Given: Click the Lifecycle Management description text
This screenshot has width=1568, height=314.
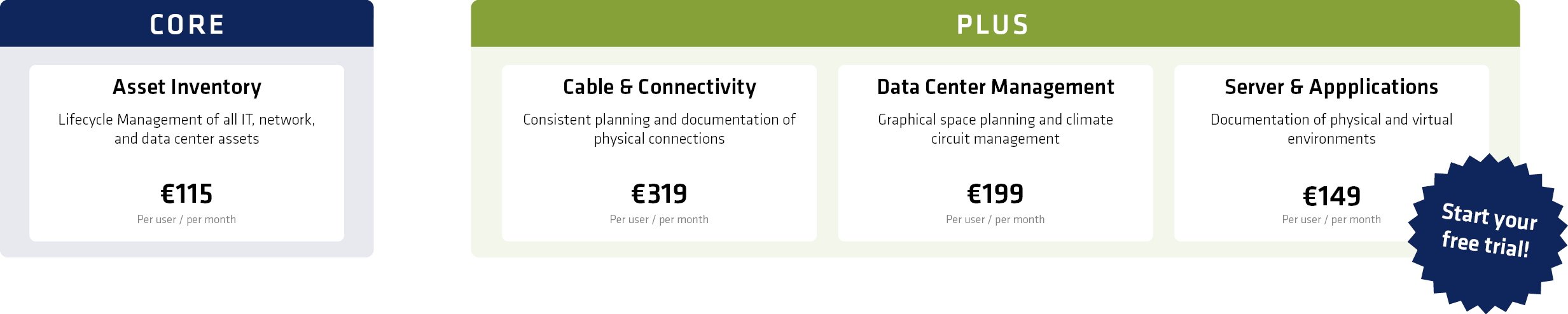Looking at the screenshot, I should 187,129.
